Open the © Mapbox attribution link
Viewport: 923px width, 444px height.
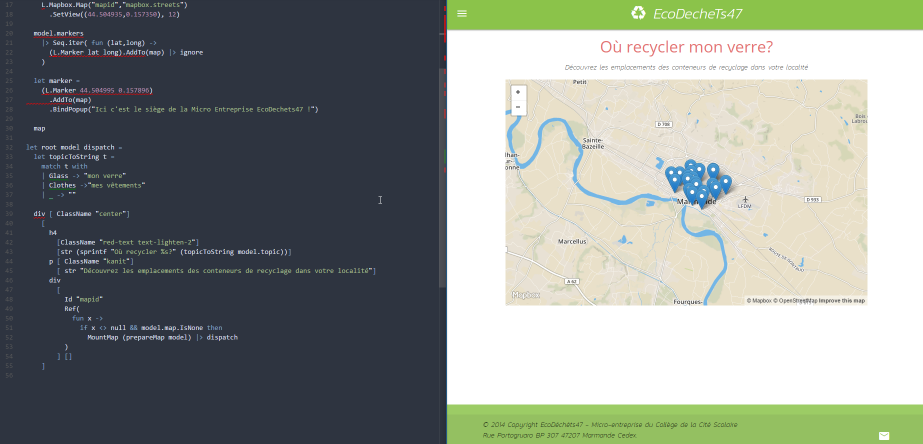coord(759,300)
